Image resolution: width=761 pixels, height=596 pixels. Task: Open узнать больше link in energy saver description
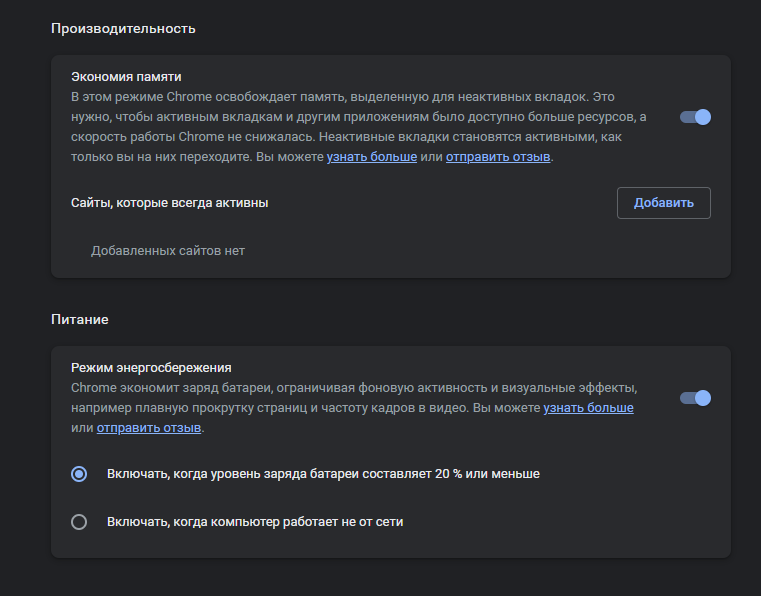click(588, 408)
